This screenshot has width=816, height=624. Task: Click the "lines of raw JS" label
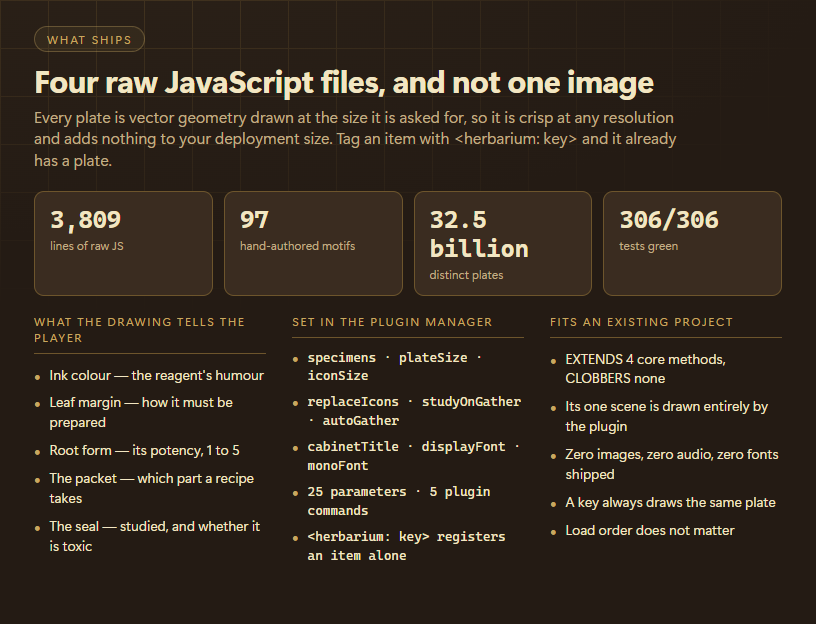[x=87, y=246]
